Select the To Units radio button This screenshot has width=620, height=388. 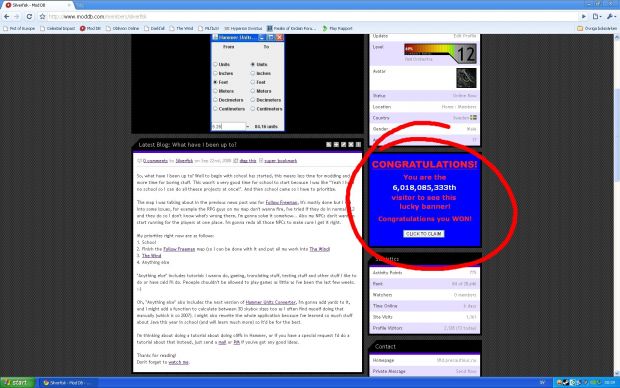(253, 64)
